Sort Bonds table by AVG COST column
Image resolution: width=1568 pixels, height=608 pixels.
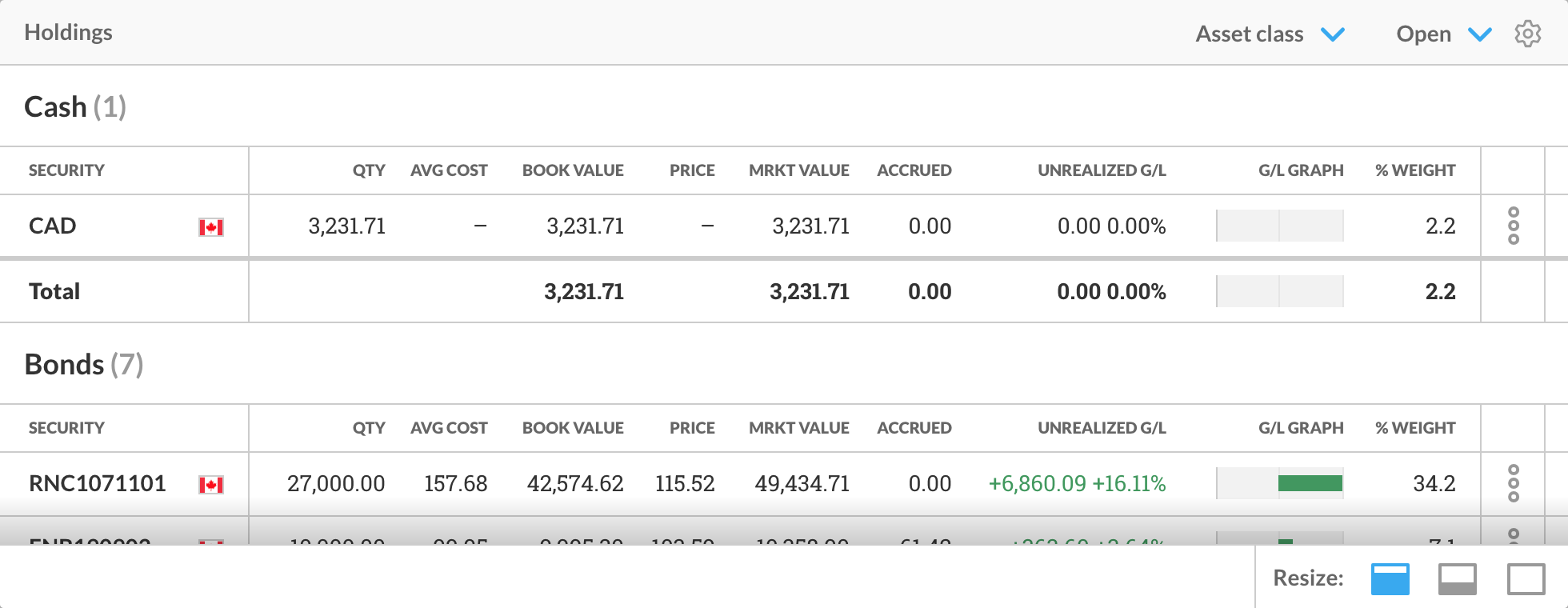449,428
